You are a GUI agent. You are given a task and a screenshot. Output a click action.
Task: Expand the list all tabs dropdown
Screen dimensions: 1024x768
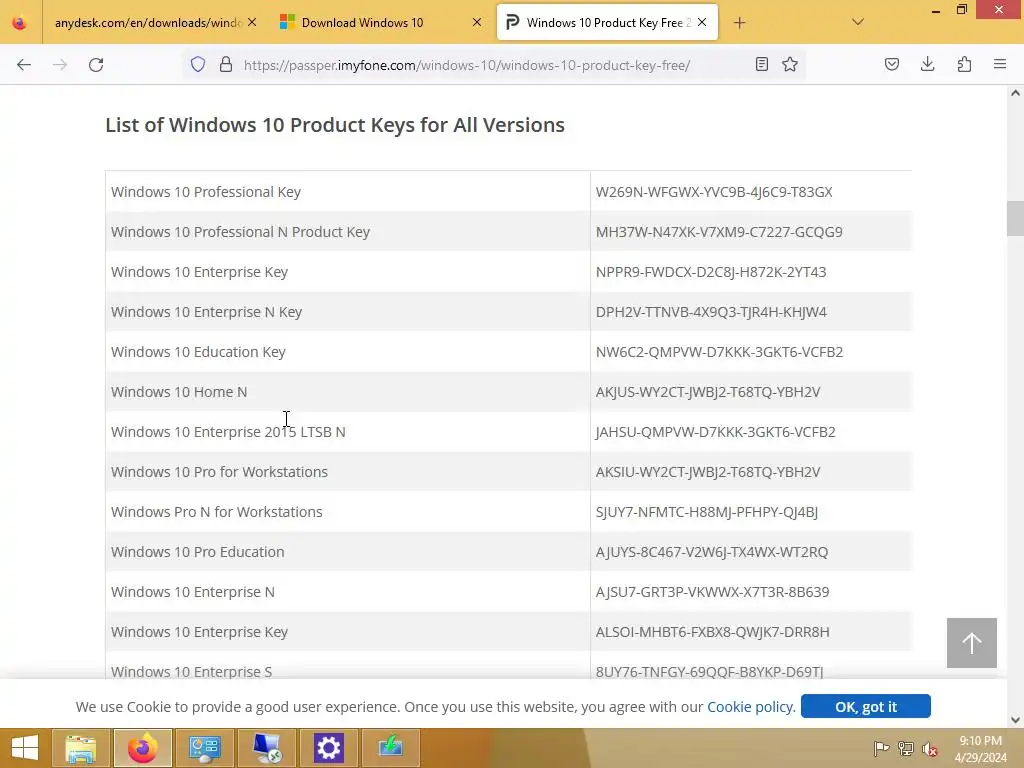(x=858, y=22)
